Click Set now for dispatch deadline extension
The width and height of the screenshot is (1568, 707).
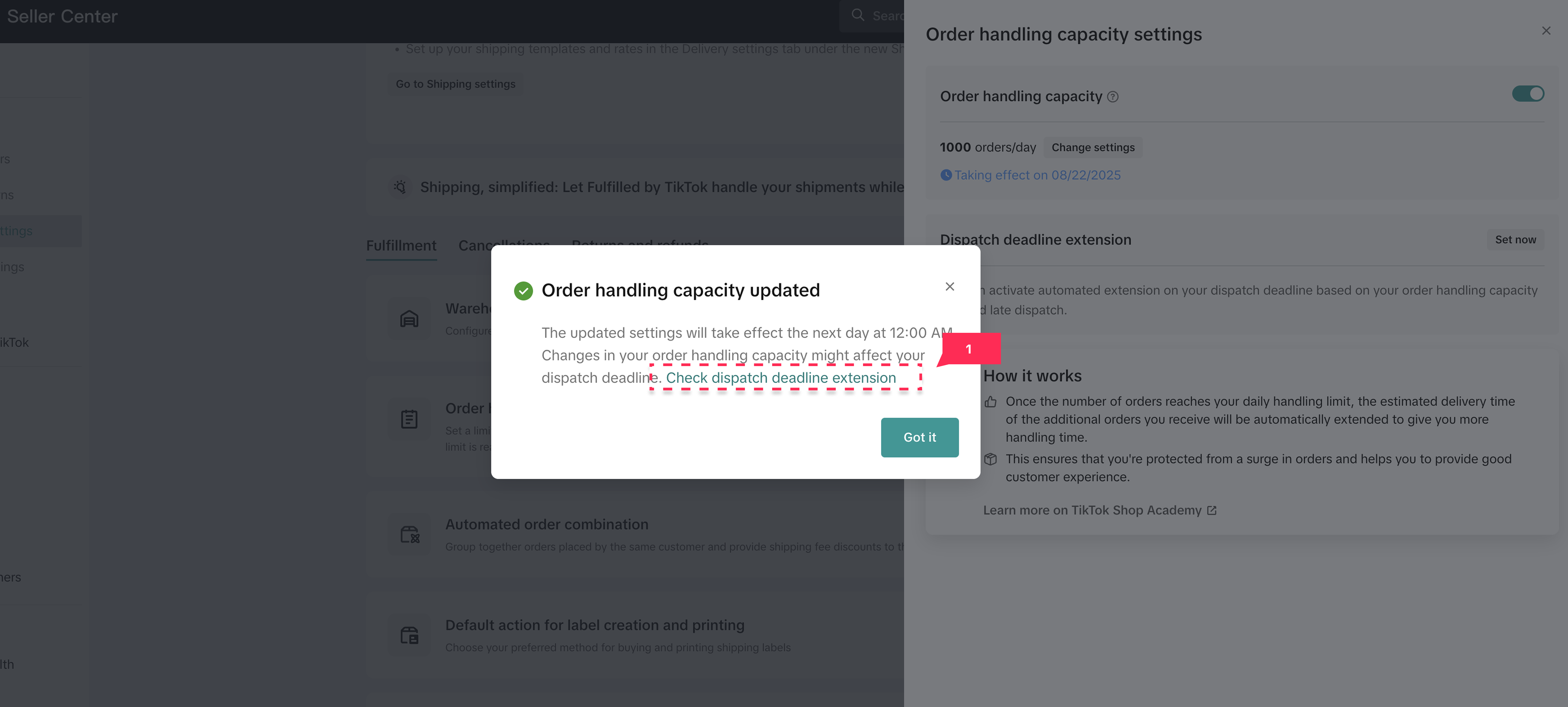tap(1515, 240)
